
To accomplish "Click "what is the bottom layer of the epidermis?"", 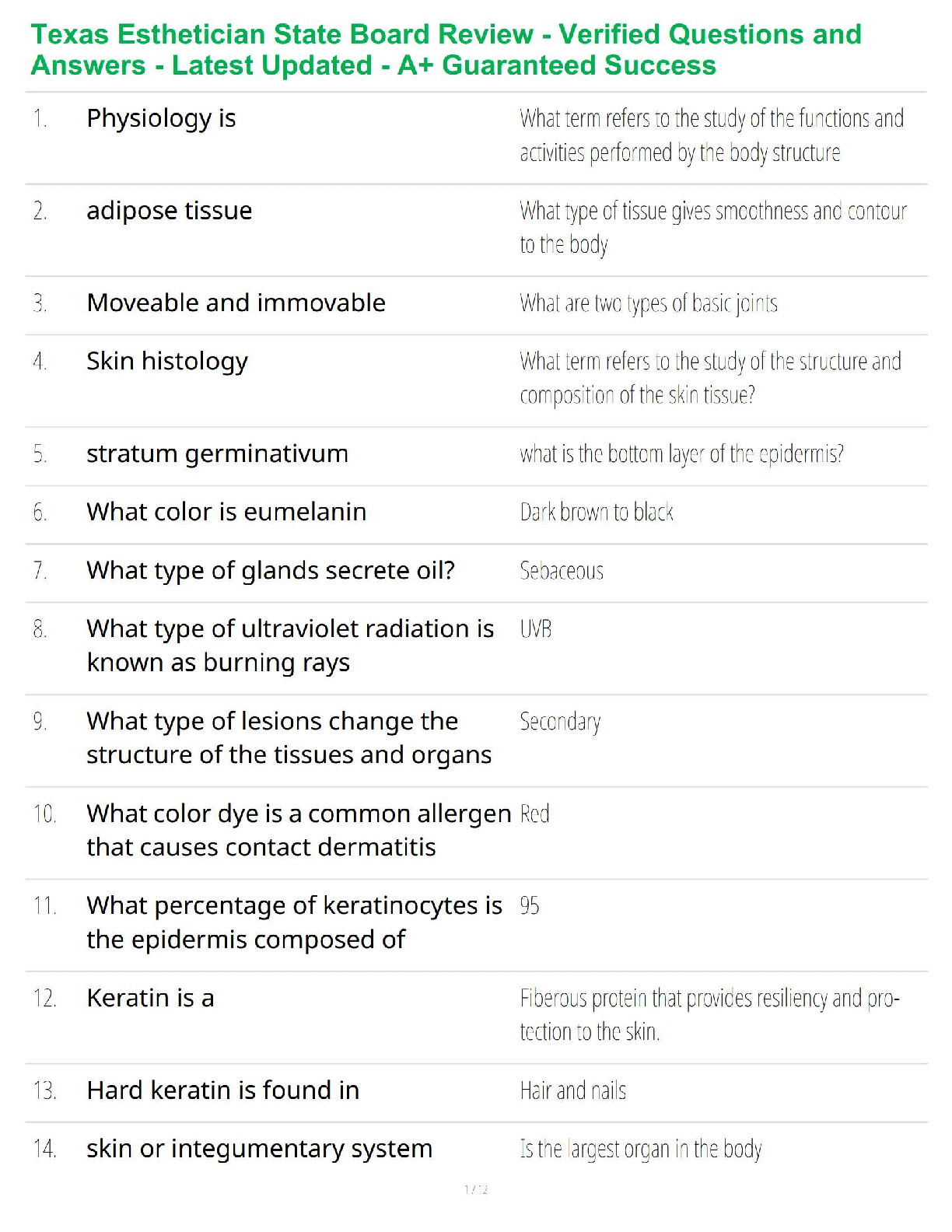I will tap(681, 453).
